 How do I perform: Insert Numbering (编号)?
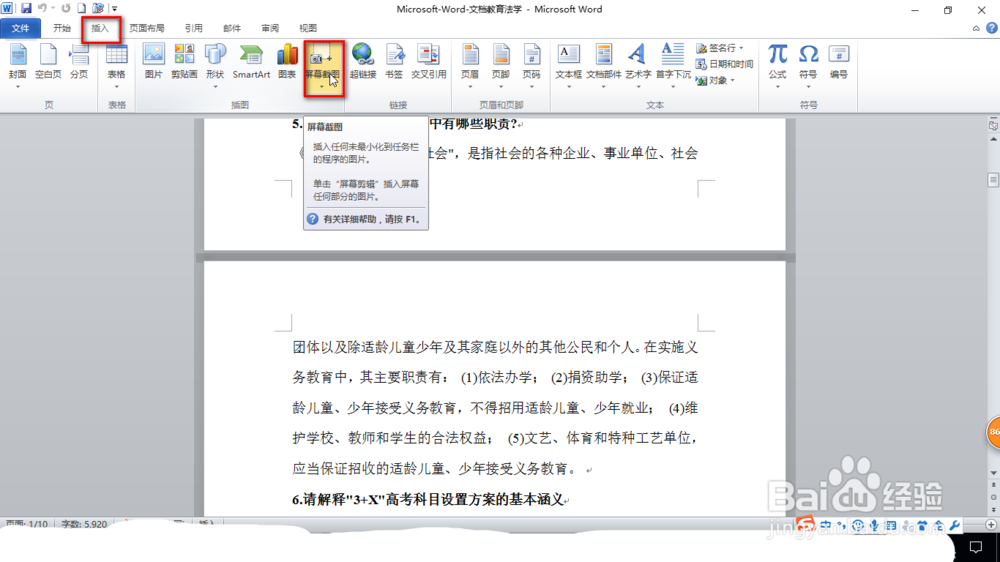pos(839,63)
